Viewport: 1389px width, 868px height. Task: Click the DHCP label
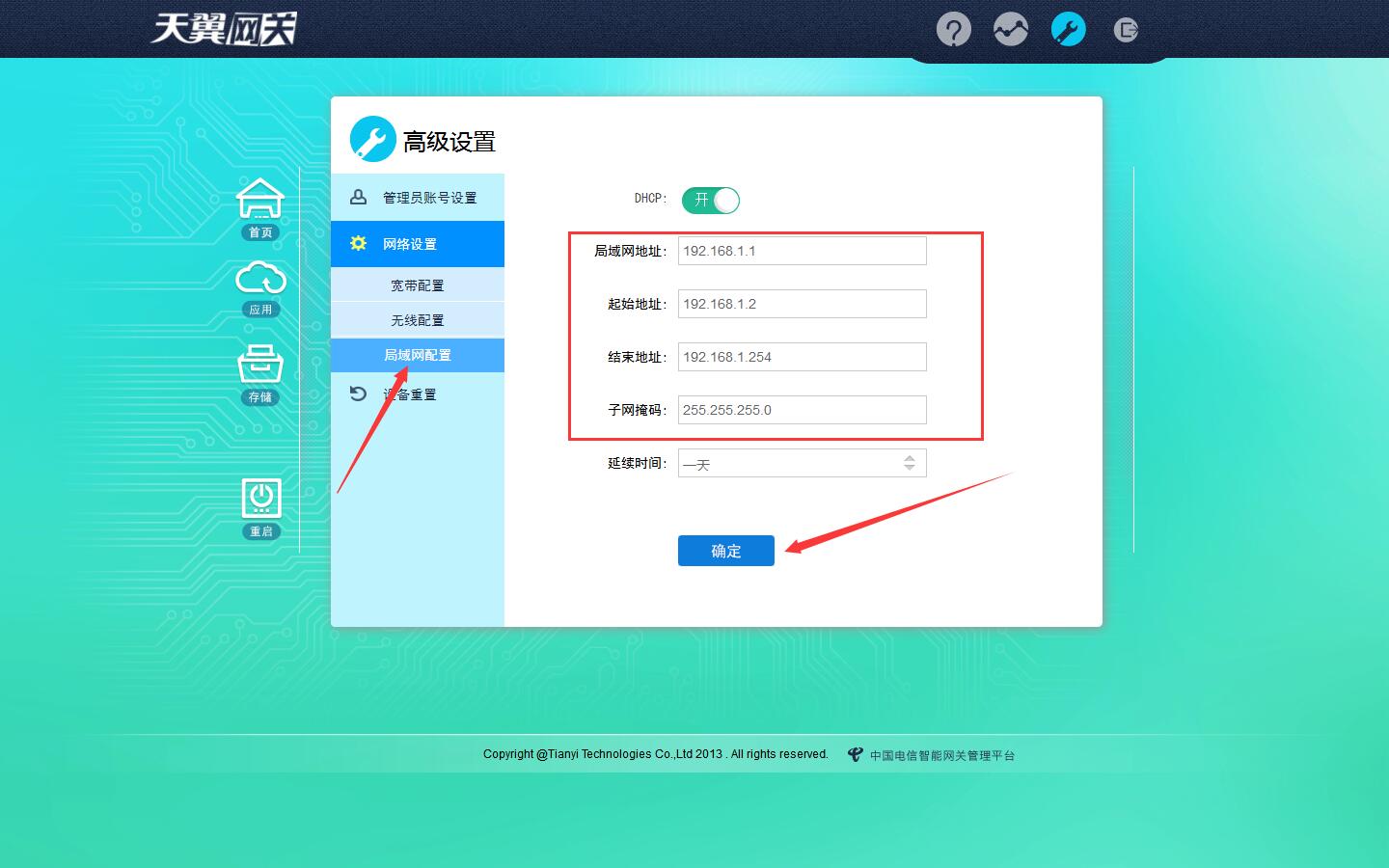pyautogui.click(x=650, y=199)
